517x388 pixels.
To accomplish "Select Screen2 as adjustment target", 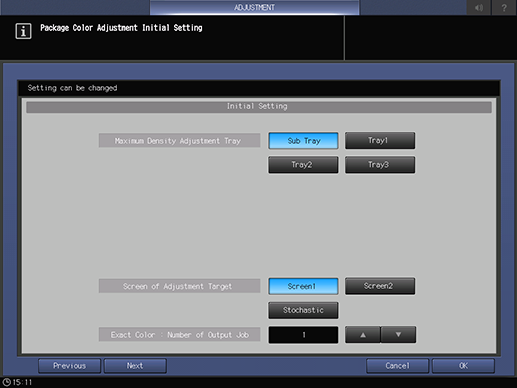I will pos(380,286).
